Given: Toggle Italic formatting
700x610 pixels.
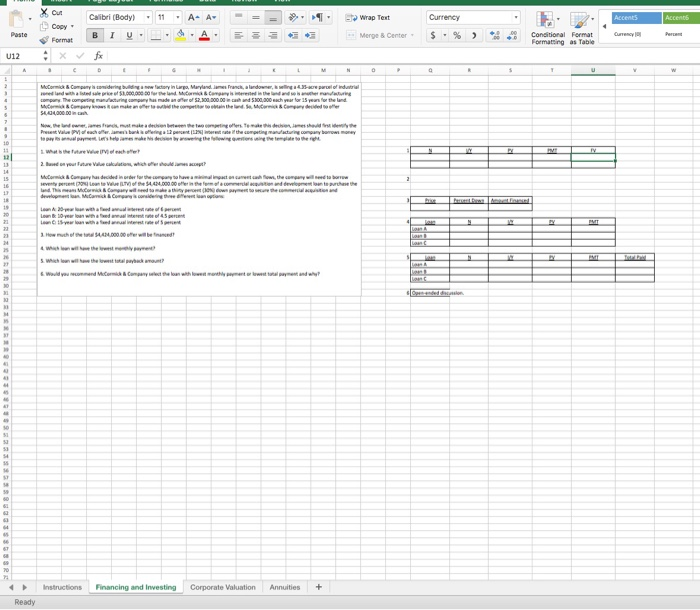Looking at the screenshot, I should click(112, 35).
